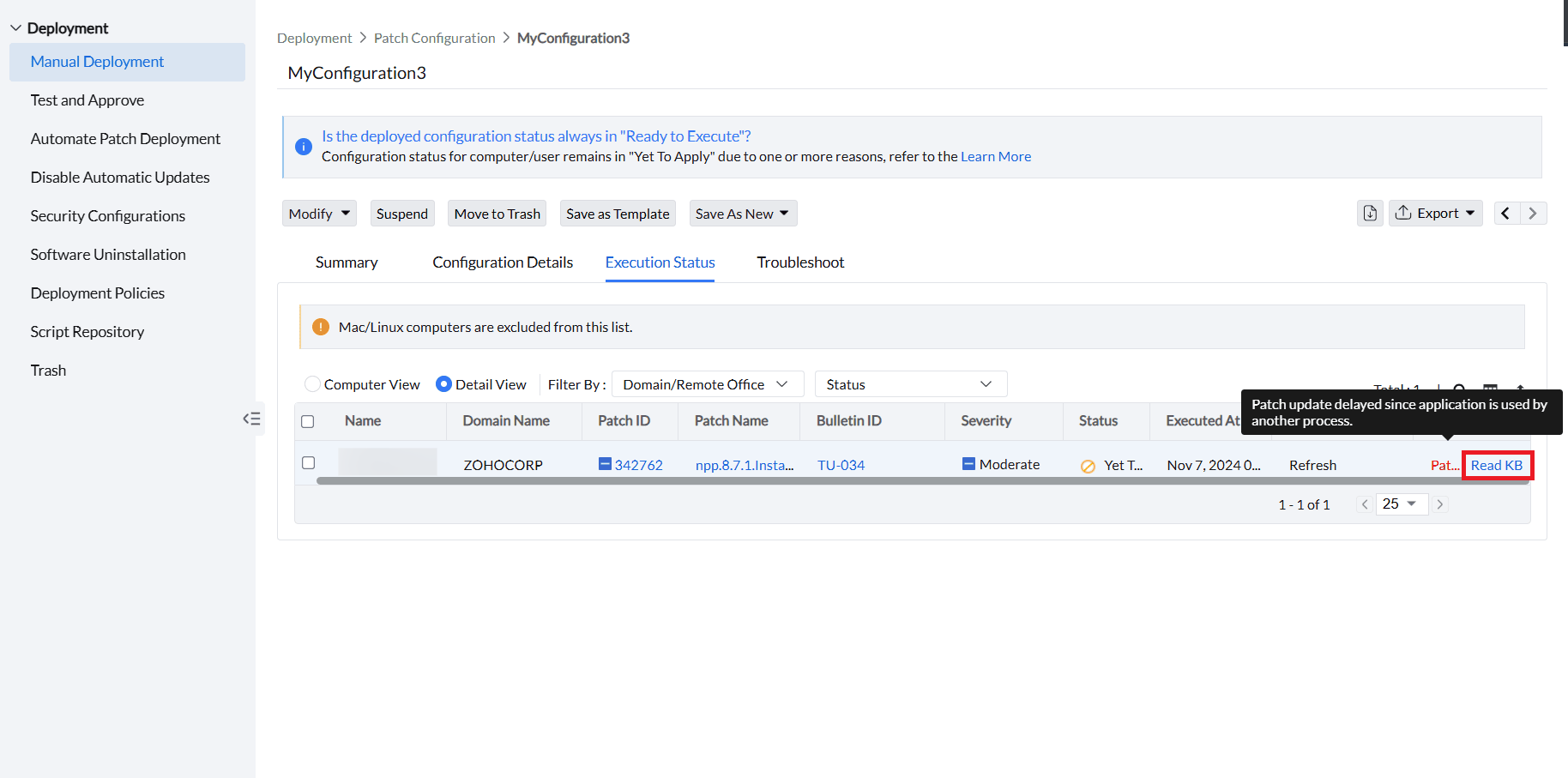
Task: Click the Domain Name column header
Action: coord(506,420)
